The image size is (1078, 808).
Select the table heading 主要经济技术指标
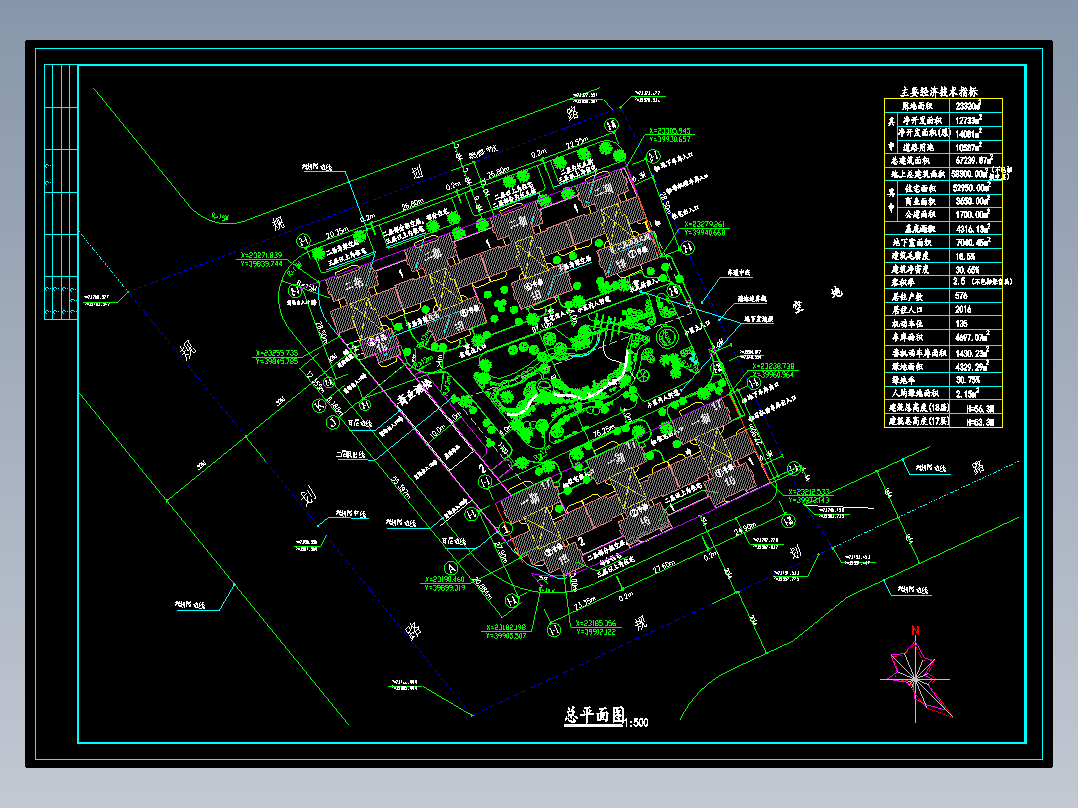click(940, 91)
